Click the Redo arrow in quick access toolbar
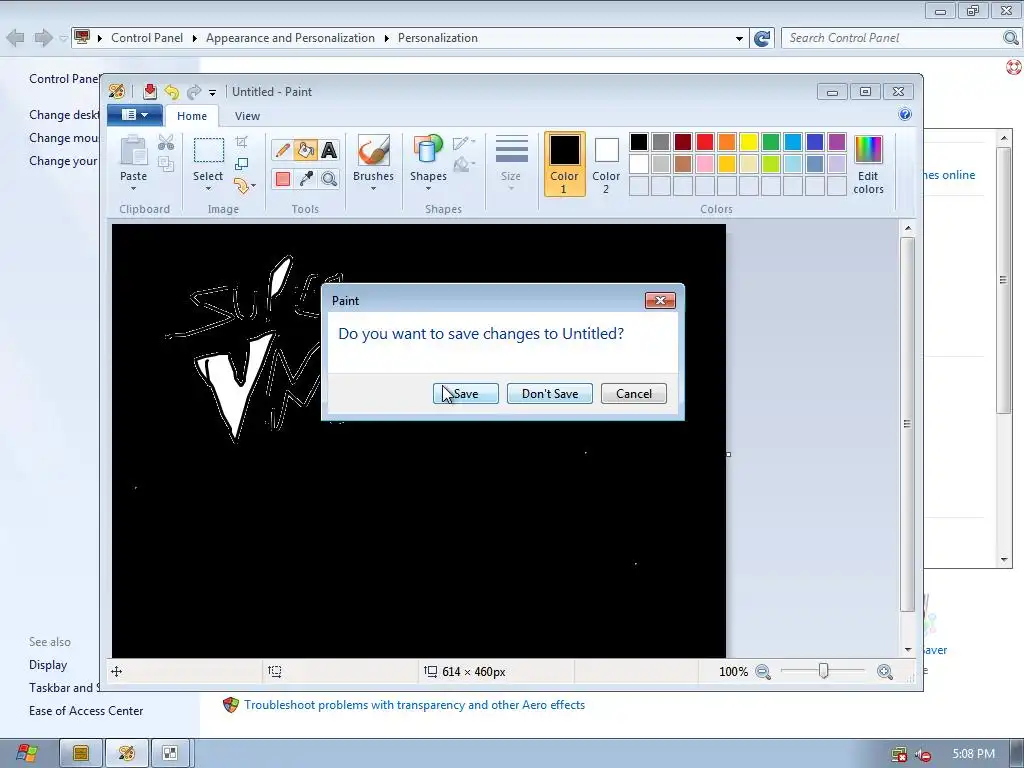The width and height of the screenshot is (1024, 768). coord(194,91)
